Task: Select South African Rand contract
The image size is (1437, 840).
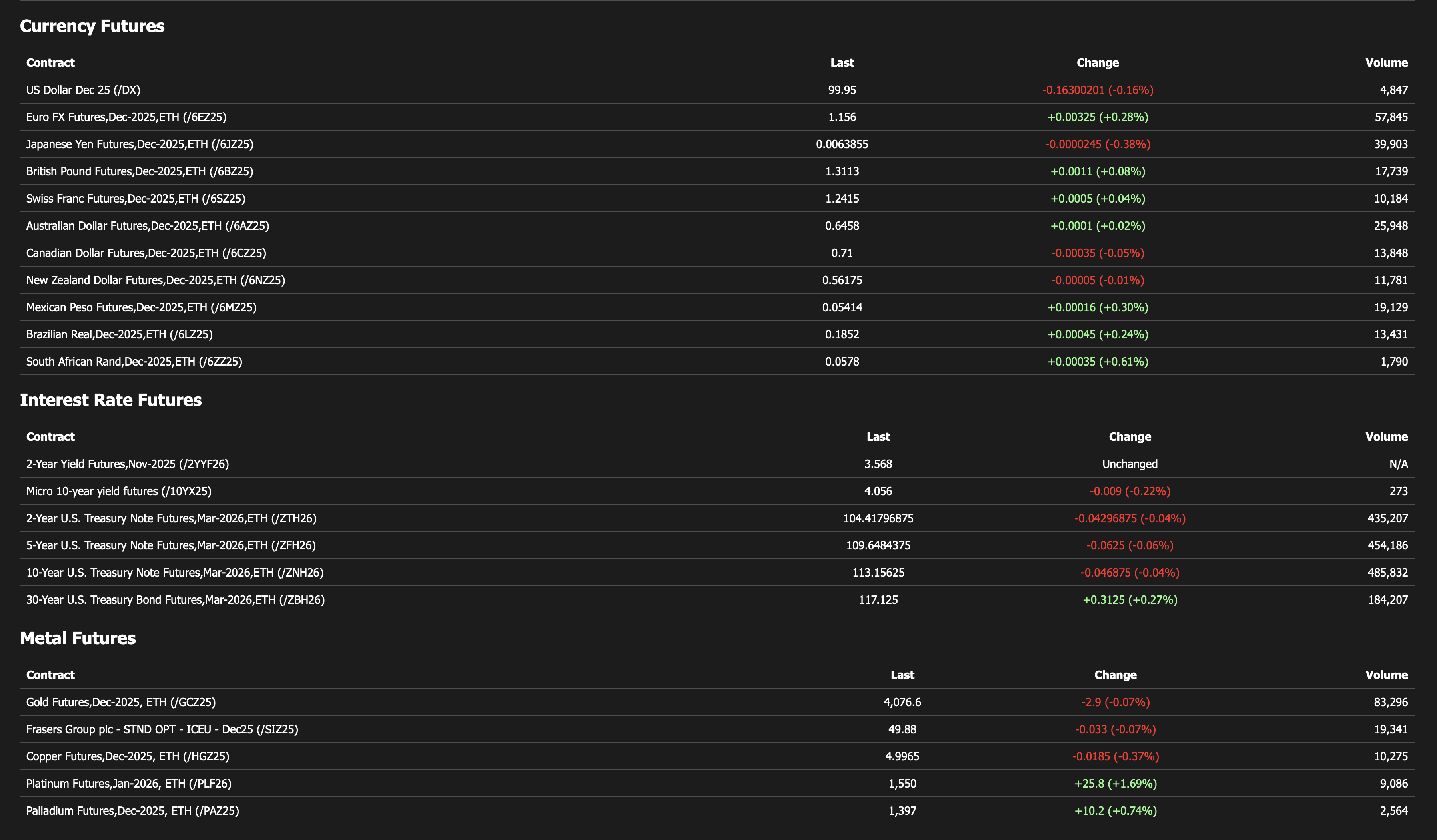Action: (x=134, y=362)
